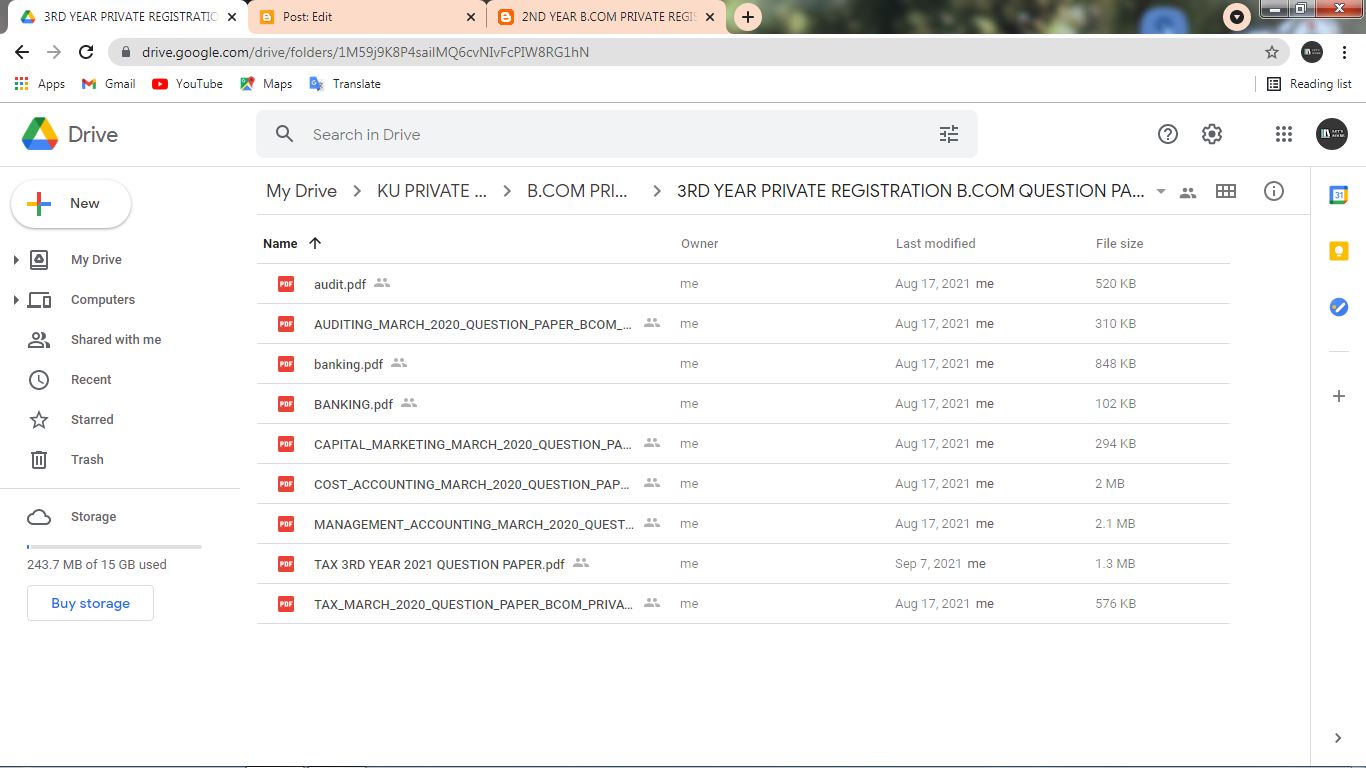
Task: Select TAX 3RD YEAR 2021 QUESTION PAPER.pdf
Action: tap(743, 564)
